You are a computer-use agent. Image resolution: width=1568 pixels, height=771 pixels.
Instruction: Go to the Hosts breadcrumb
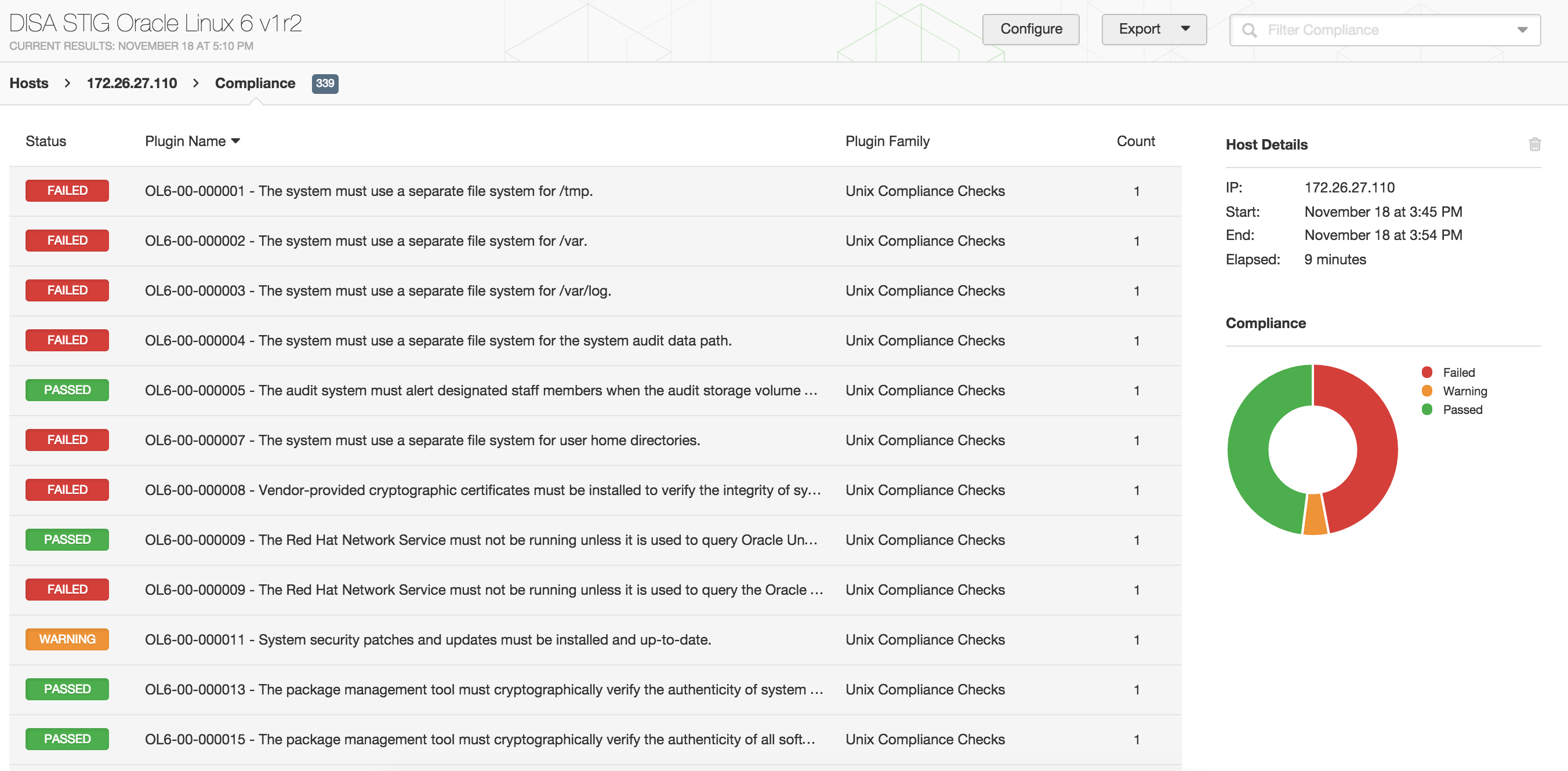tap(28, 83)
